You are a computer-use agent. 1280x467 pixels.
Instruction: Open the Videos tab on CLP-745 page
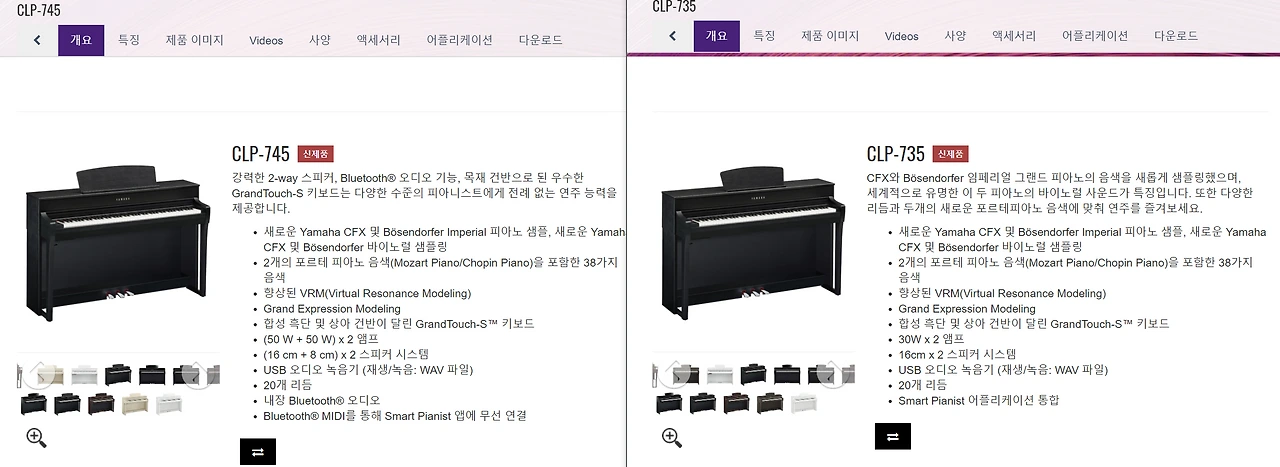[266, 41]
